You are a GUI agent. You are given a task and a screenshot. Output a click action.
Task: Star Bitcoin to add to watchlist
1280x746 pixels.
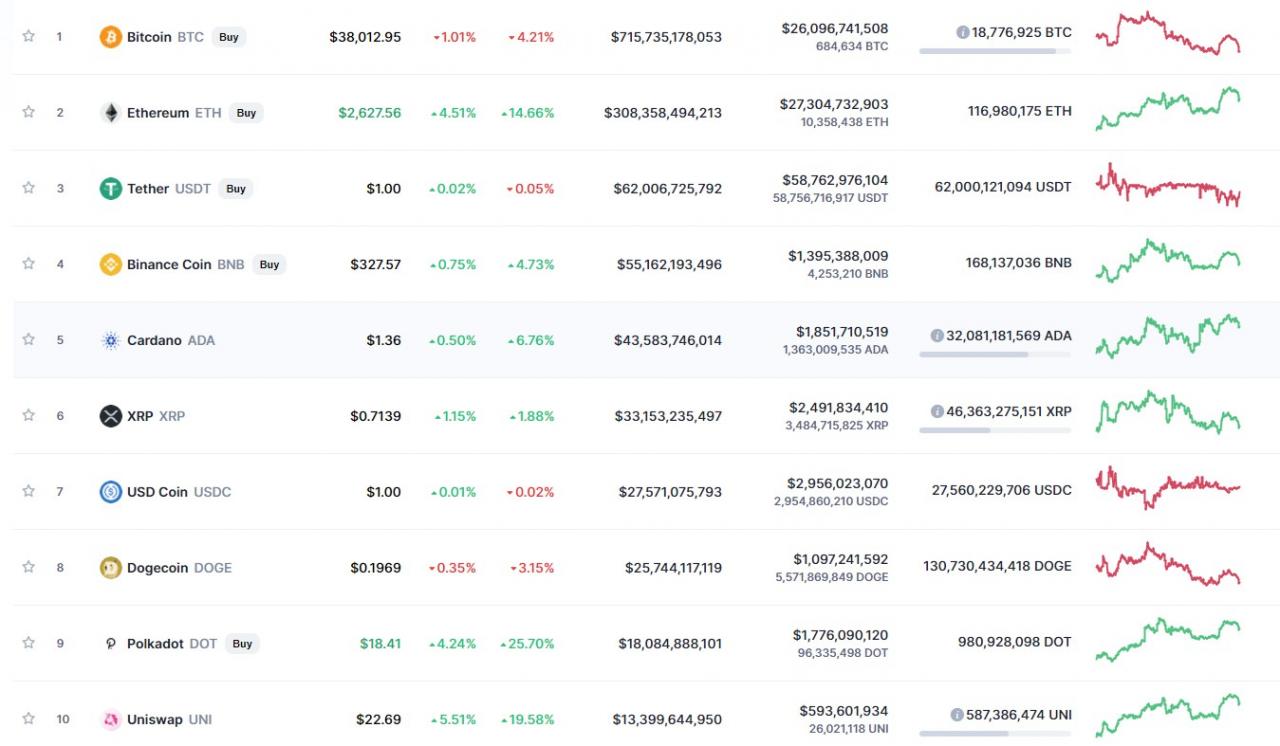[29, 36]
